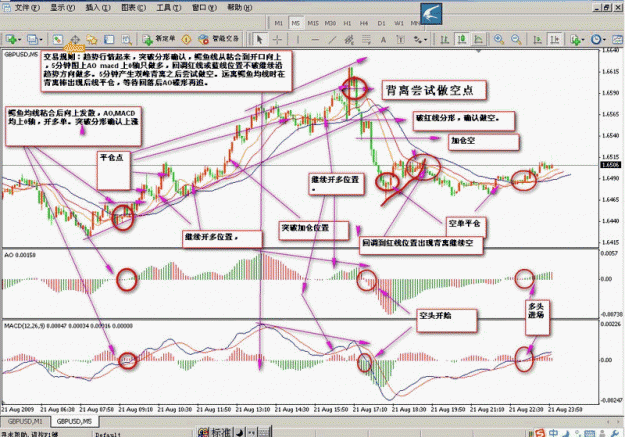Image resolution: width=625 pixels, height=437 pixels.
Task: Select the crosshair tool
Action: (x=277, y=39)
